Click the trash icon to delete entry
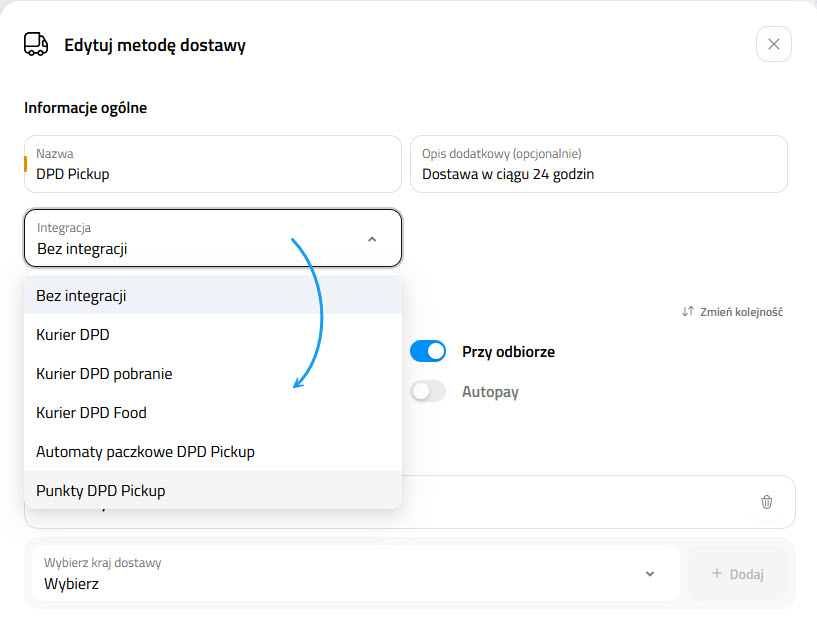 (x=767, y=502)
